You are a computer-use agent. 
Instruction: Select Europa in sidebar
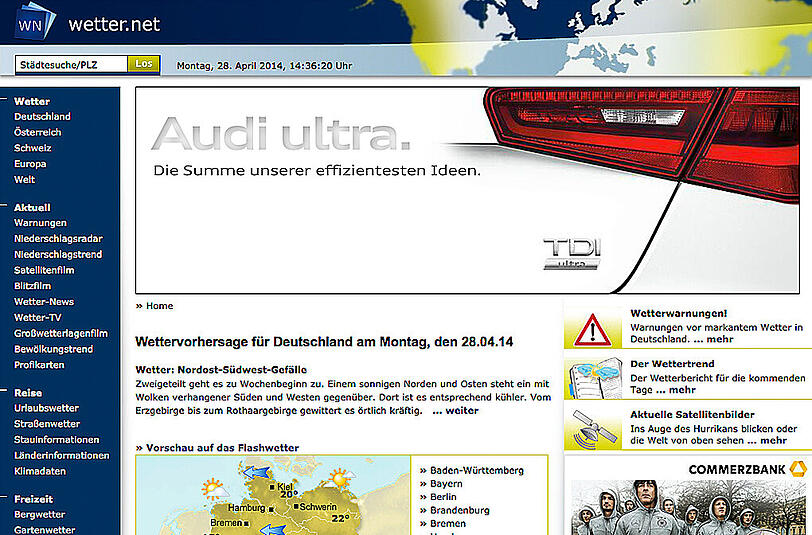30,164
